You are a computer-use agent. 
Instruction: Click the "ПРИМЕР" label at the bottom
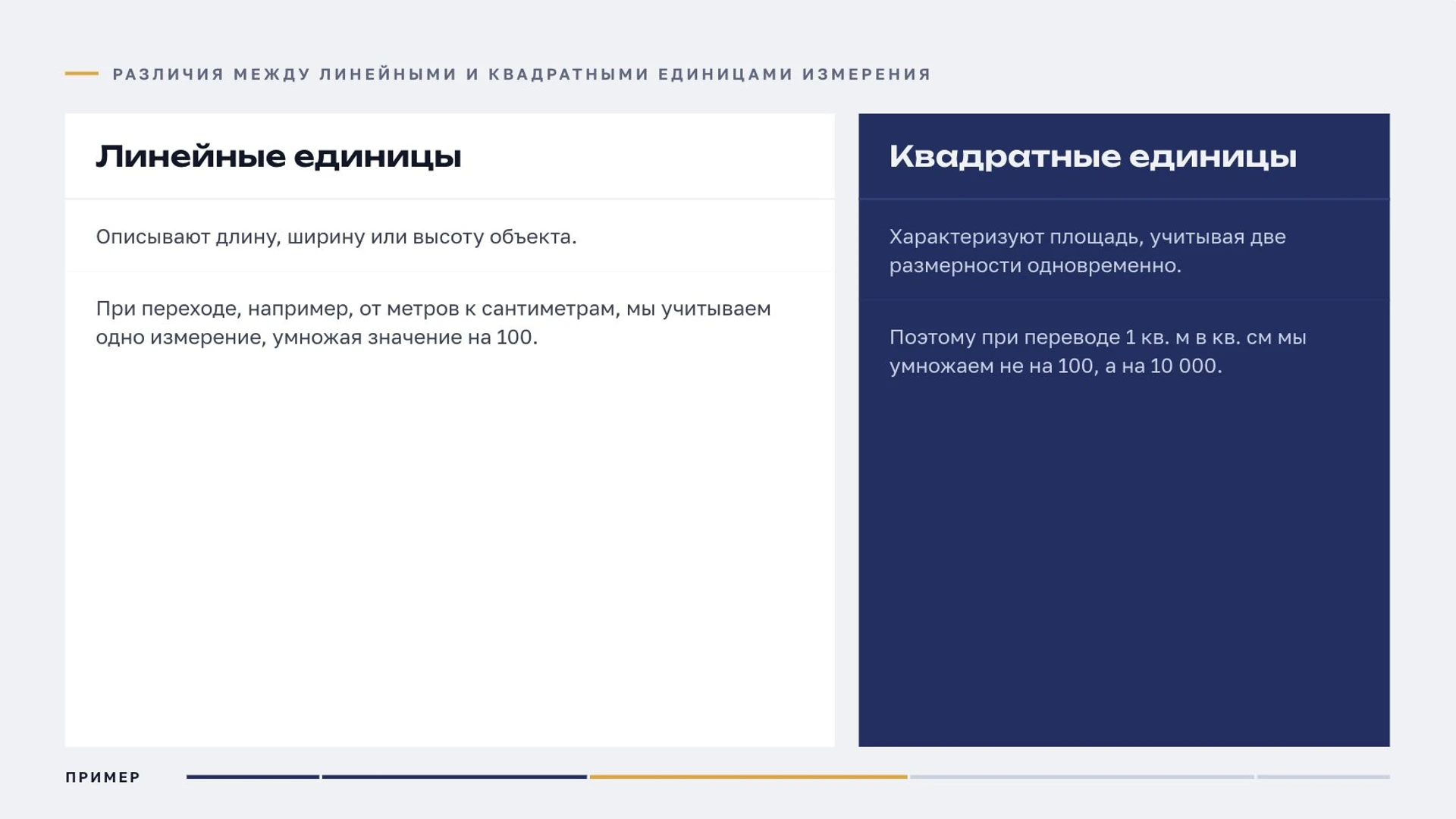pyautogui.click(x=103, y=777)
